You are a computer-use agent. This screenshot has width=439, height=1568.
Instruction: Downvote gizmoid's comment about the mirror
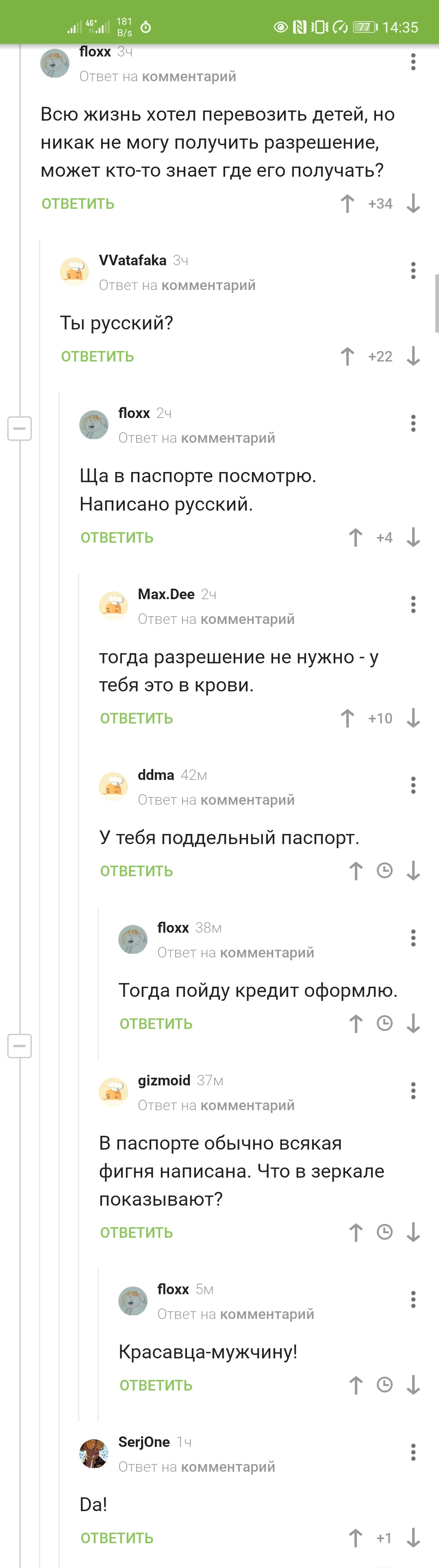(413, 1232)
